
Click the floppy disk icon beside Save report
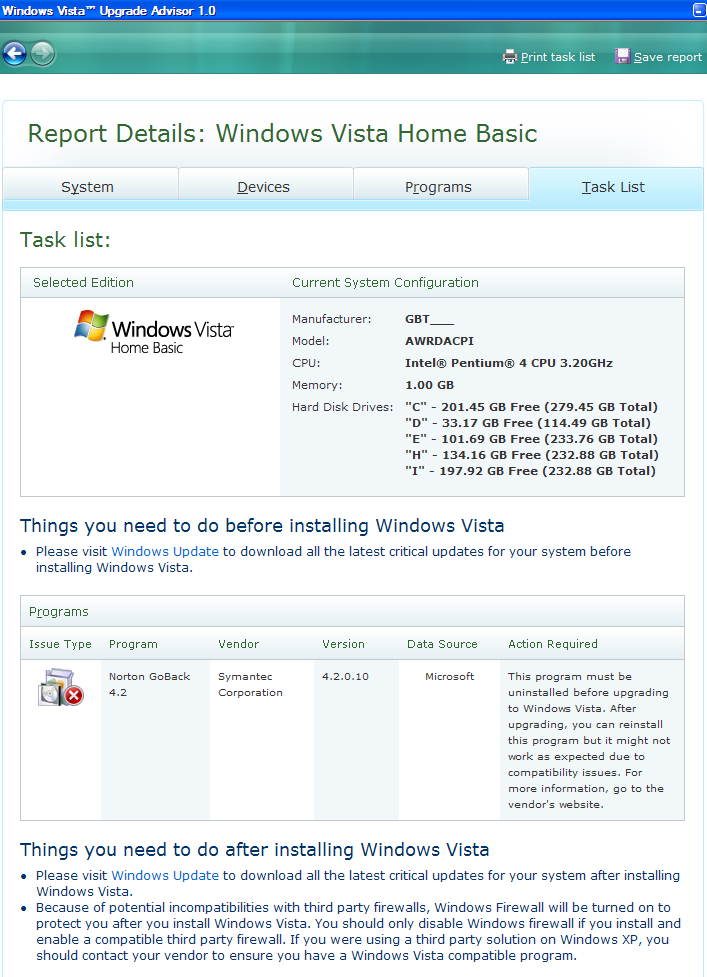622,56
